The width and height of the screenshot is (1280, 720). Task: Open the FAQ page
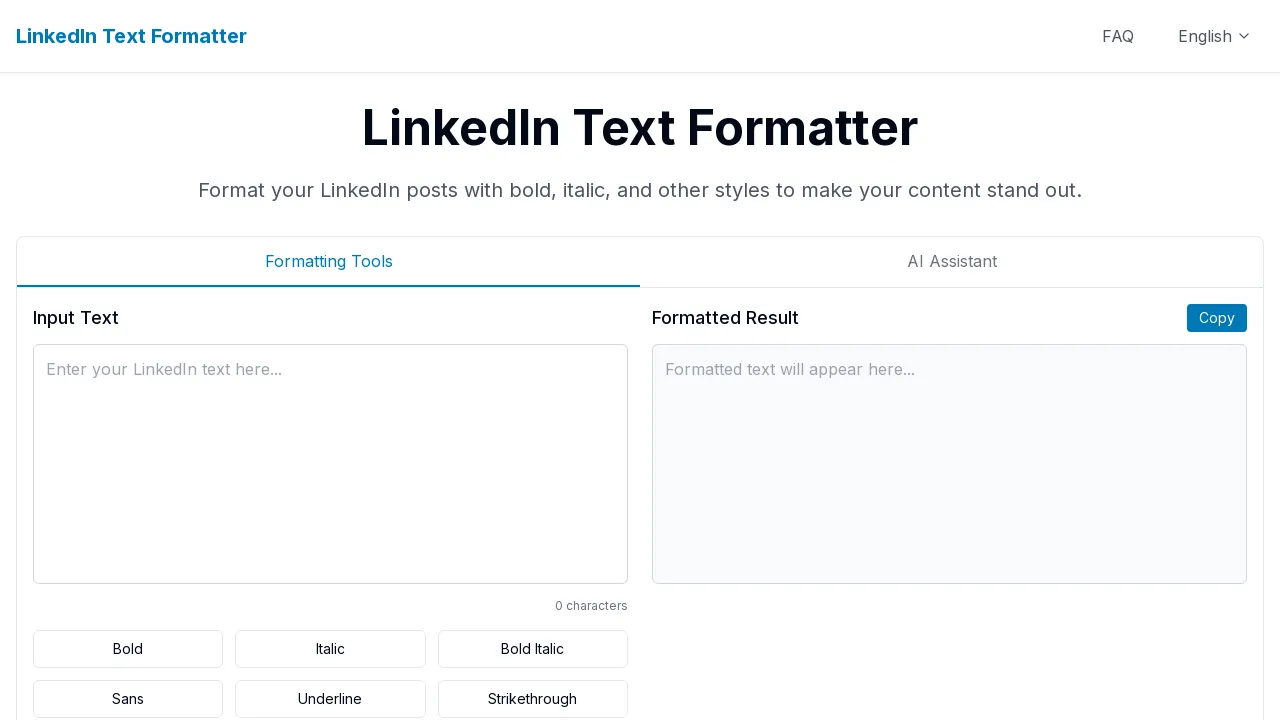click(1118, 36)
